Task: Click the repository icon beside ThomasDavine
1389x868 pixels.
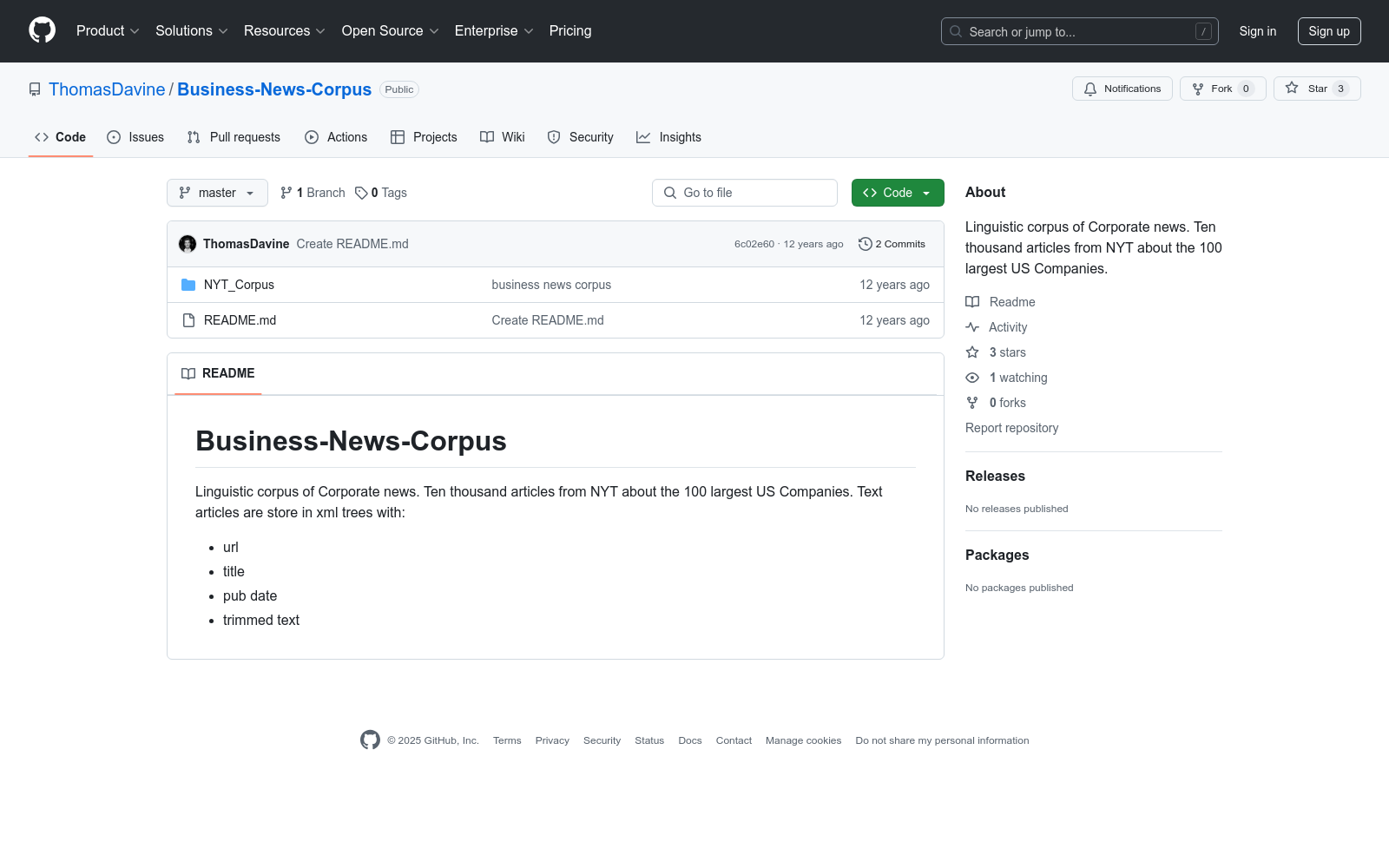Action: click(35, 89)
